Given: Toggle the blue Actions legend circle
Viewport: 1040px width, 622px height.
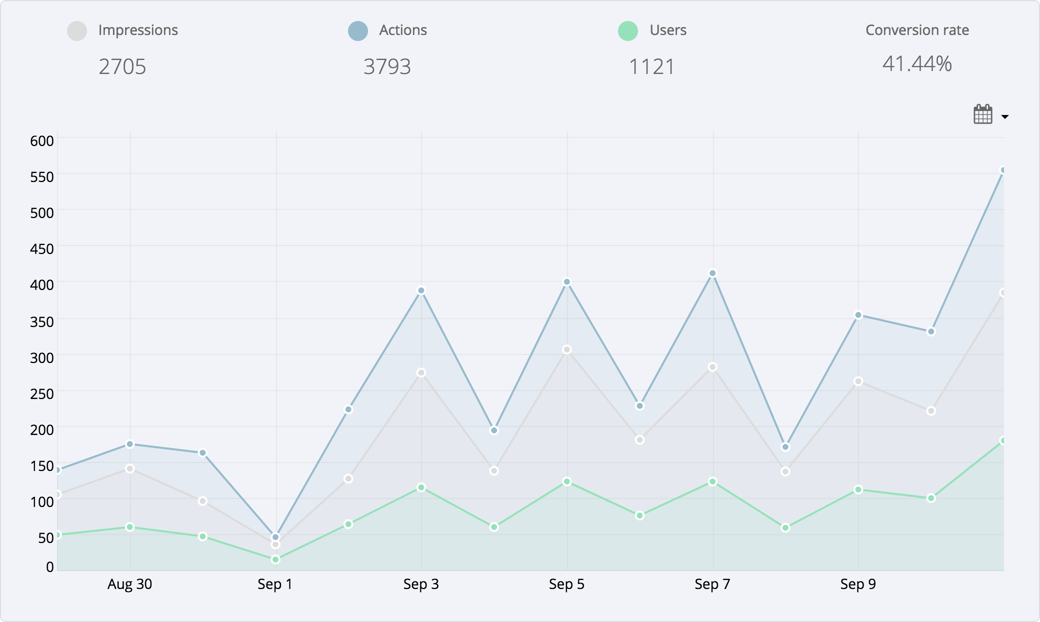Looking at the screenshot, I should (357, 31).
